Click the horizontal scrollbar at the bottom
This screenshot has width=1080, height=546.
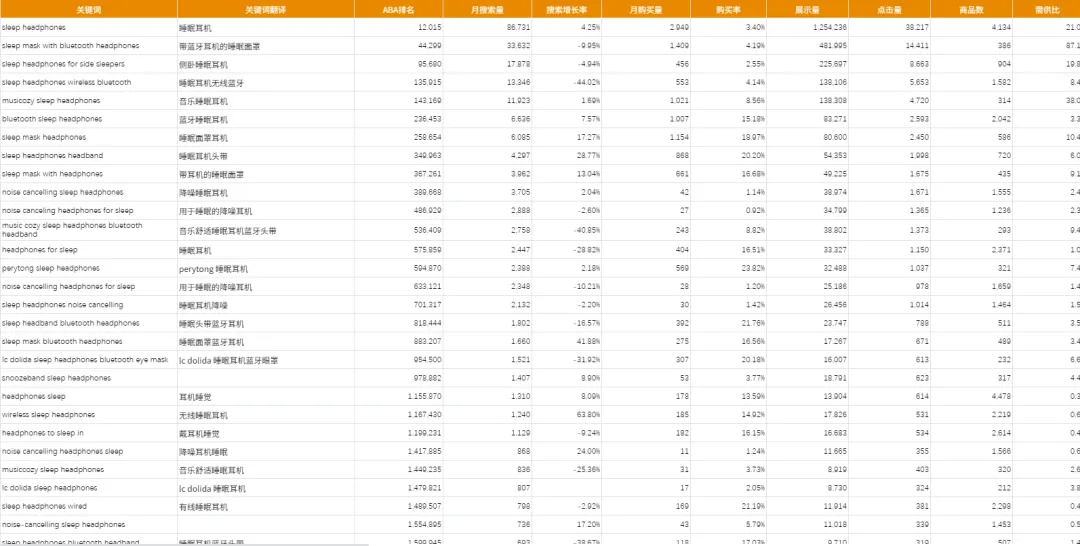click(x=185, y=544)
